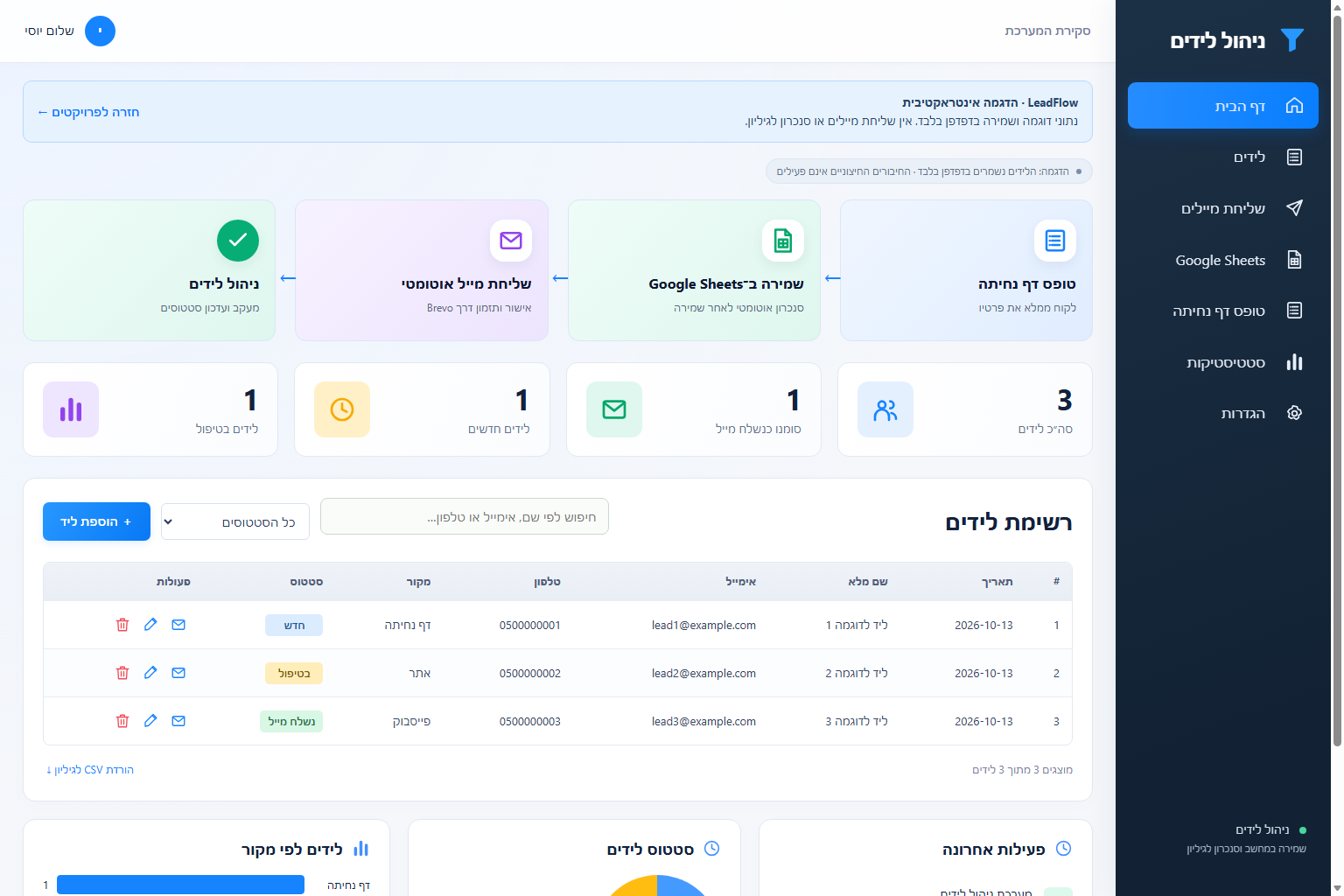Image resolution: width=1344 pixels, height=896 pixels.
Task: Open טופס דף נחיתה in sidebar
Action: [1223, 311]
